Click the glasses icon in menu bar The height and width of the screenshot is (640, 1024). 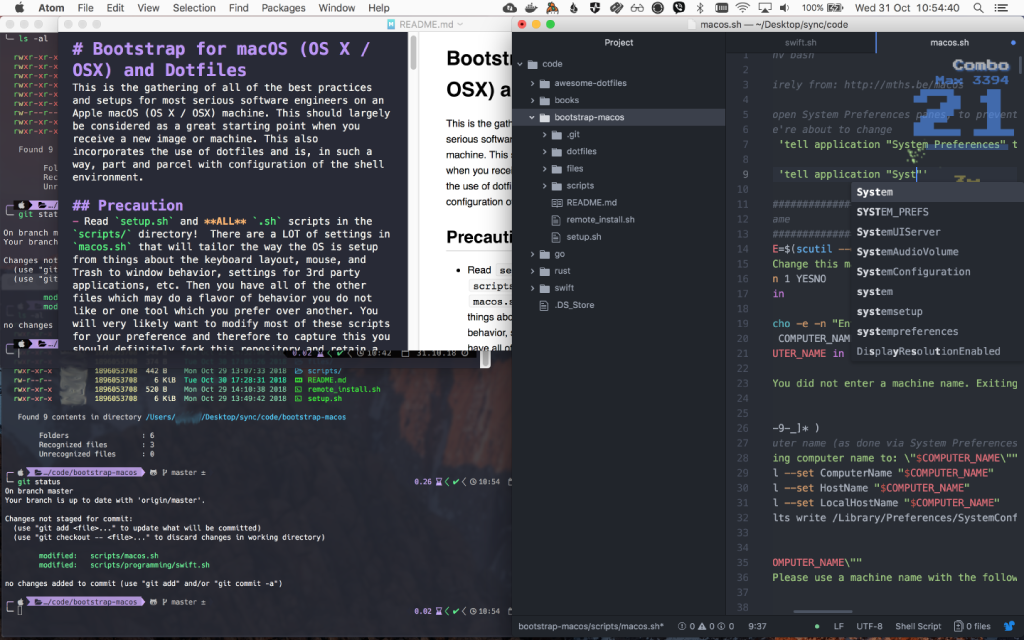(637, 8)
